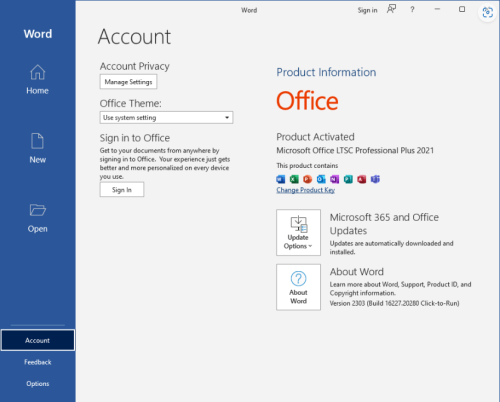Click the Access app icon under product contents
500x402 pixels.
[362, 179]
